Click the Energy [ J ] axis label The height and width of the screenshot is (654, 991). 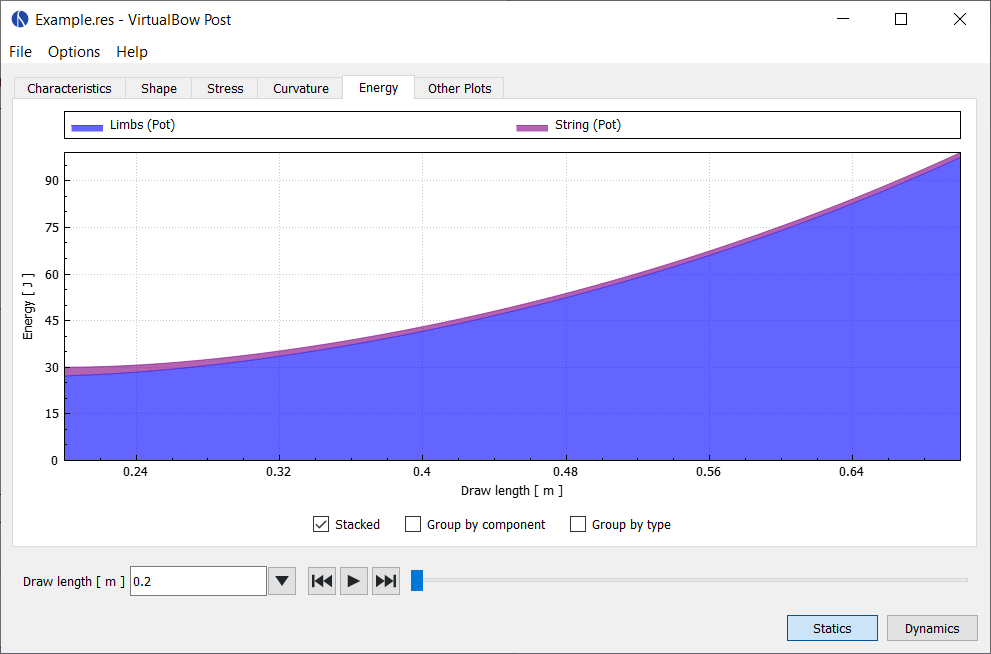(28, 306)
